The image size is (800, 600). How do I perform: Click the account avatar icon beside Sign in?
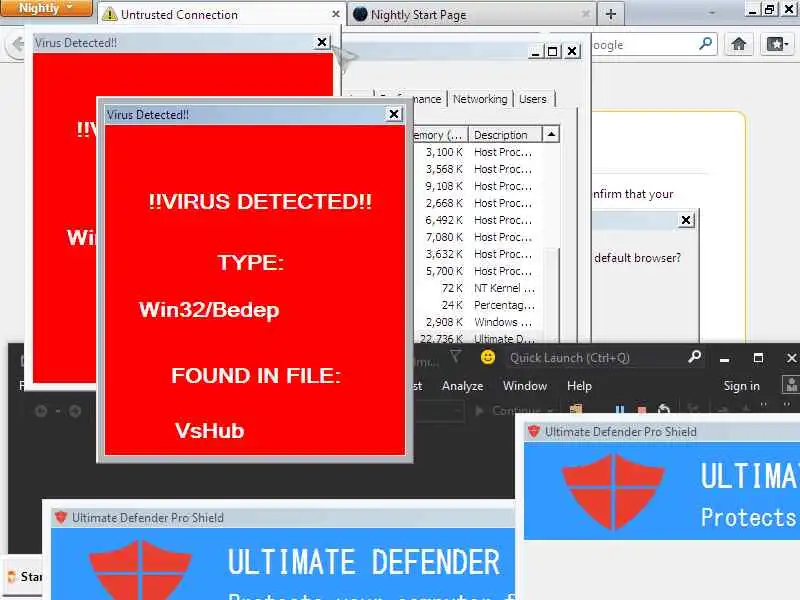pos(791,385)
